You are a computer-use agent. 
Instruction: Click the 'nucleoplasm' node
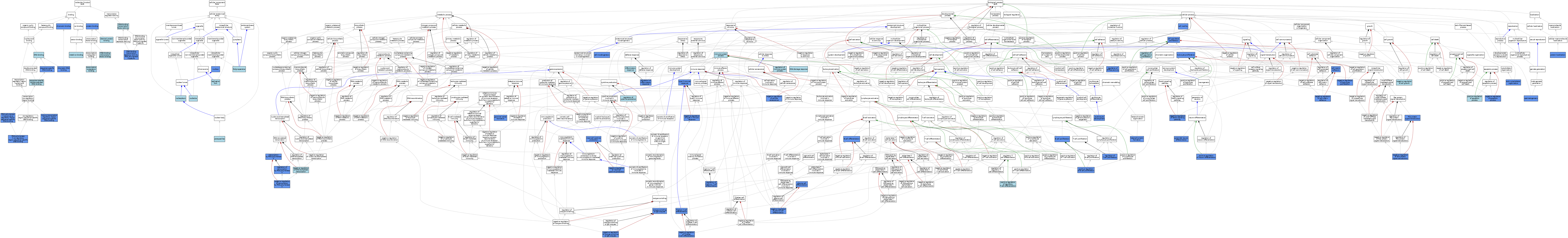coord(181,98)
